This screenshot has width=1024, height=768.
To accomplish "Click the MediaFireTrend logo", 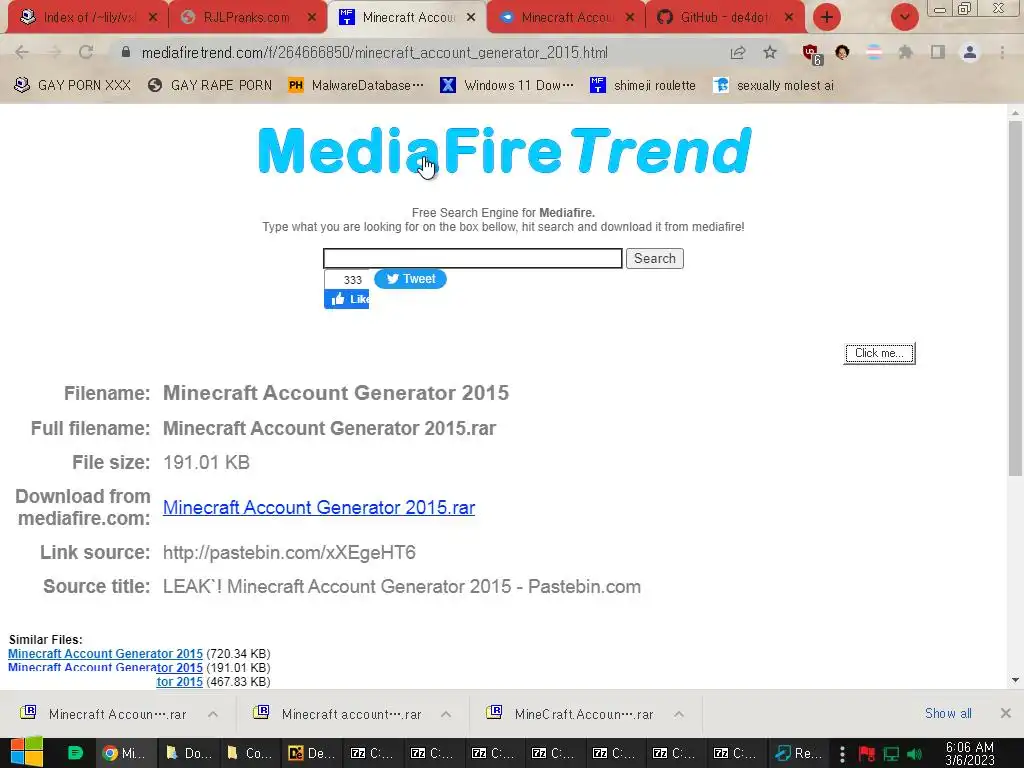I will click(x=505, y=150).
